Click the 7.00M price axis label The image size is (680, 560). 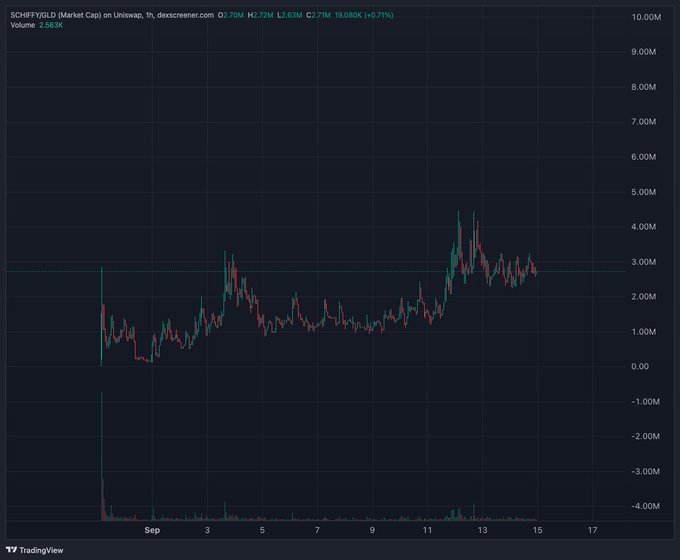(x=644, y=122)
